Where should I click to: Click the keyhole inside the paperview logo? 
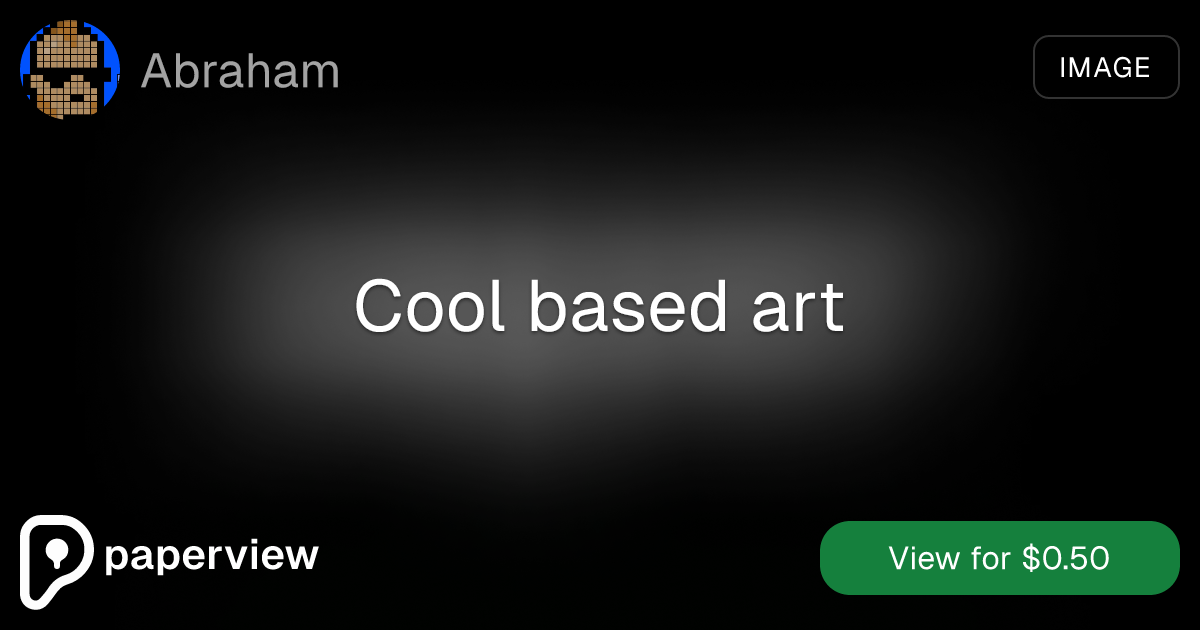pyautogui.click(x=55, y=553)
